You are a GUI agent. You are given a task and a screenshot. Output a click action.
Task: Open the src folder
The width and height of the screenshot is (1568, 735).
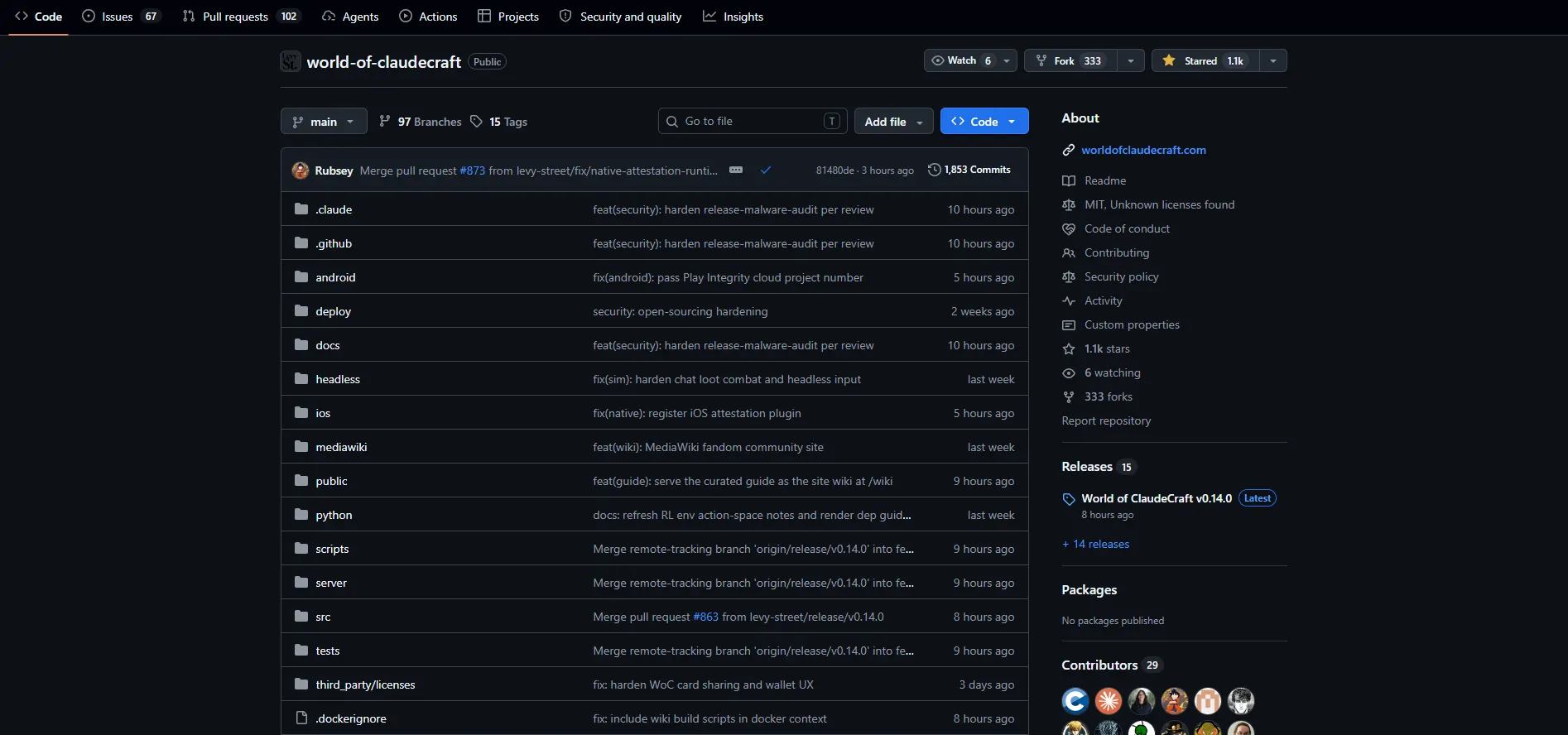pyautogui.click(x=323, y=617)
